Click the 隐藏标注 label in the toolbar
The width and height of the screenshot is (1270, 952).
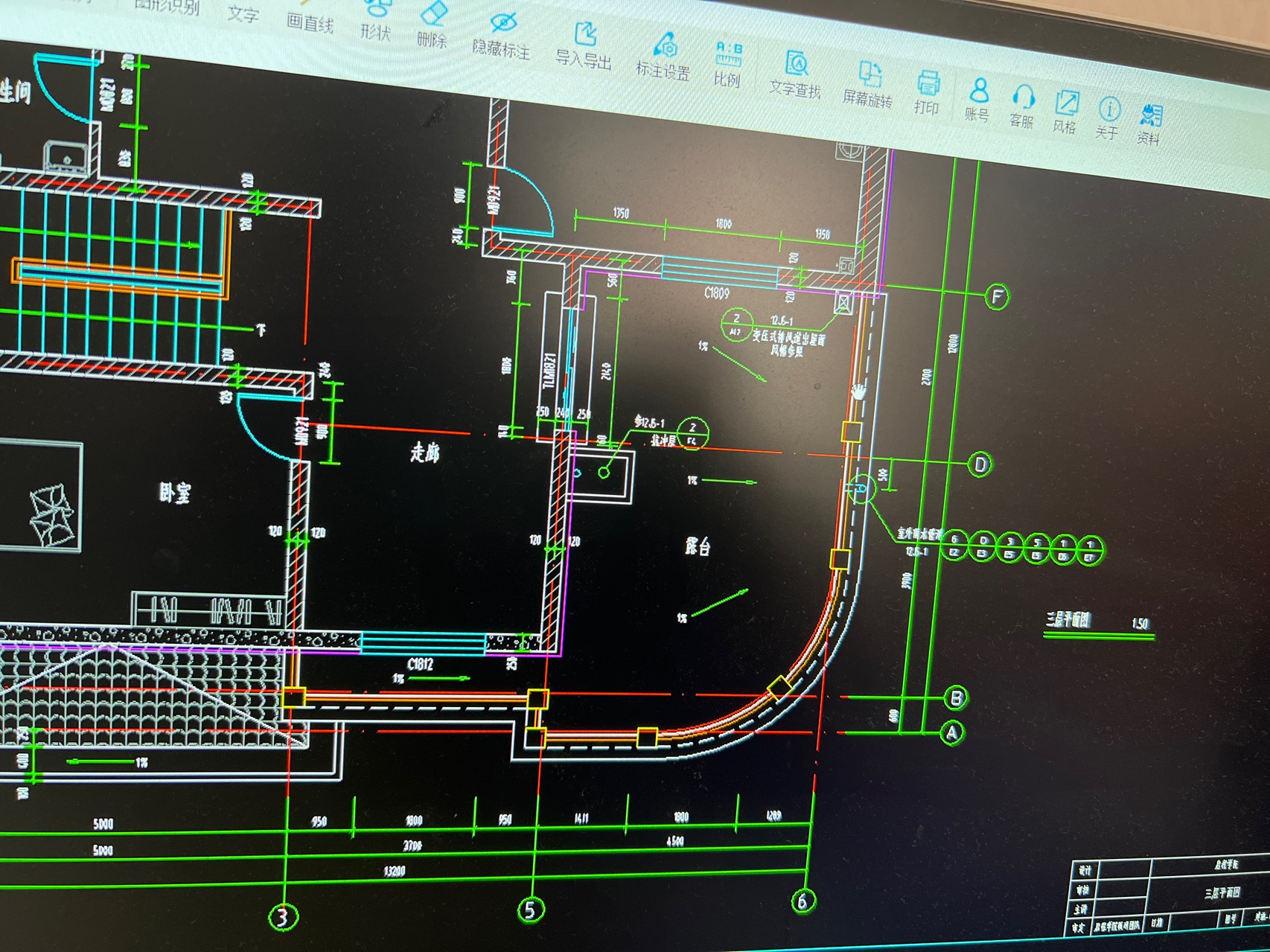[x=501, y=49]
